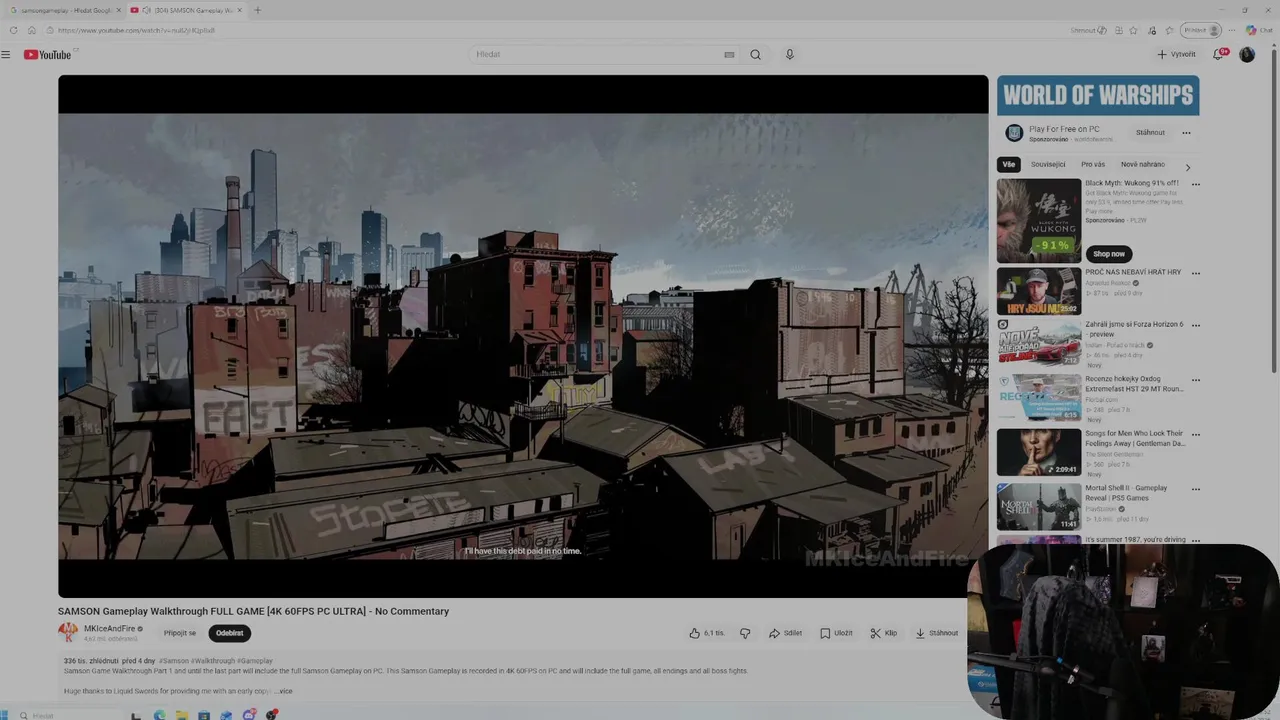
Task: Start voice search with the microphone icon
Action: click(789, 54)
